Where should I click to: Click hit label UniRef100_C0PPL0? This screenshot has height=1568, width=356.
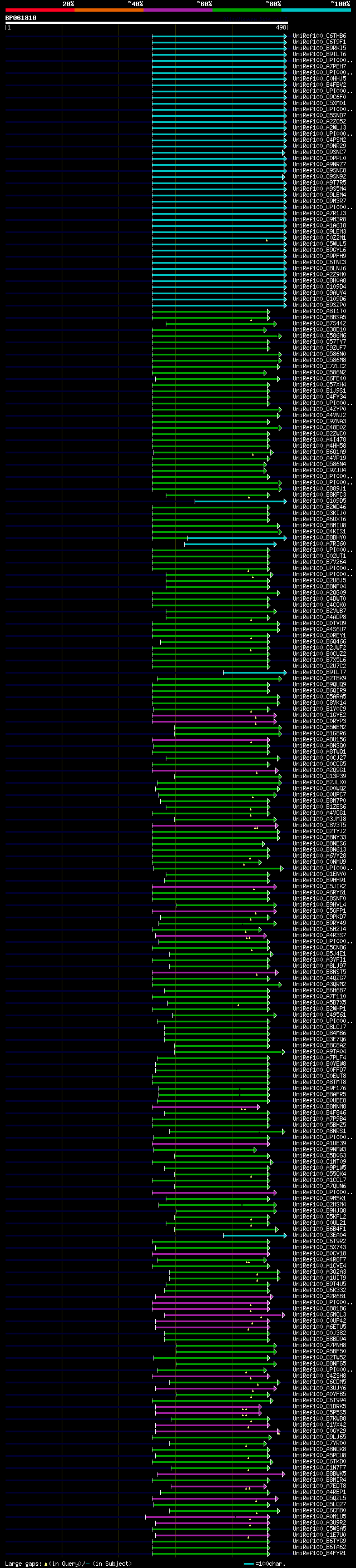coord(319,159)
